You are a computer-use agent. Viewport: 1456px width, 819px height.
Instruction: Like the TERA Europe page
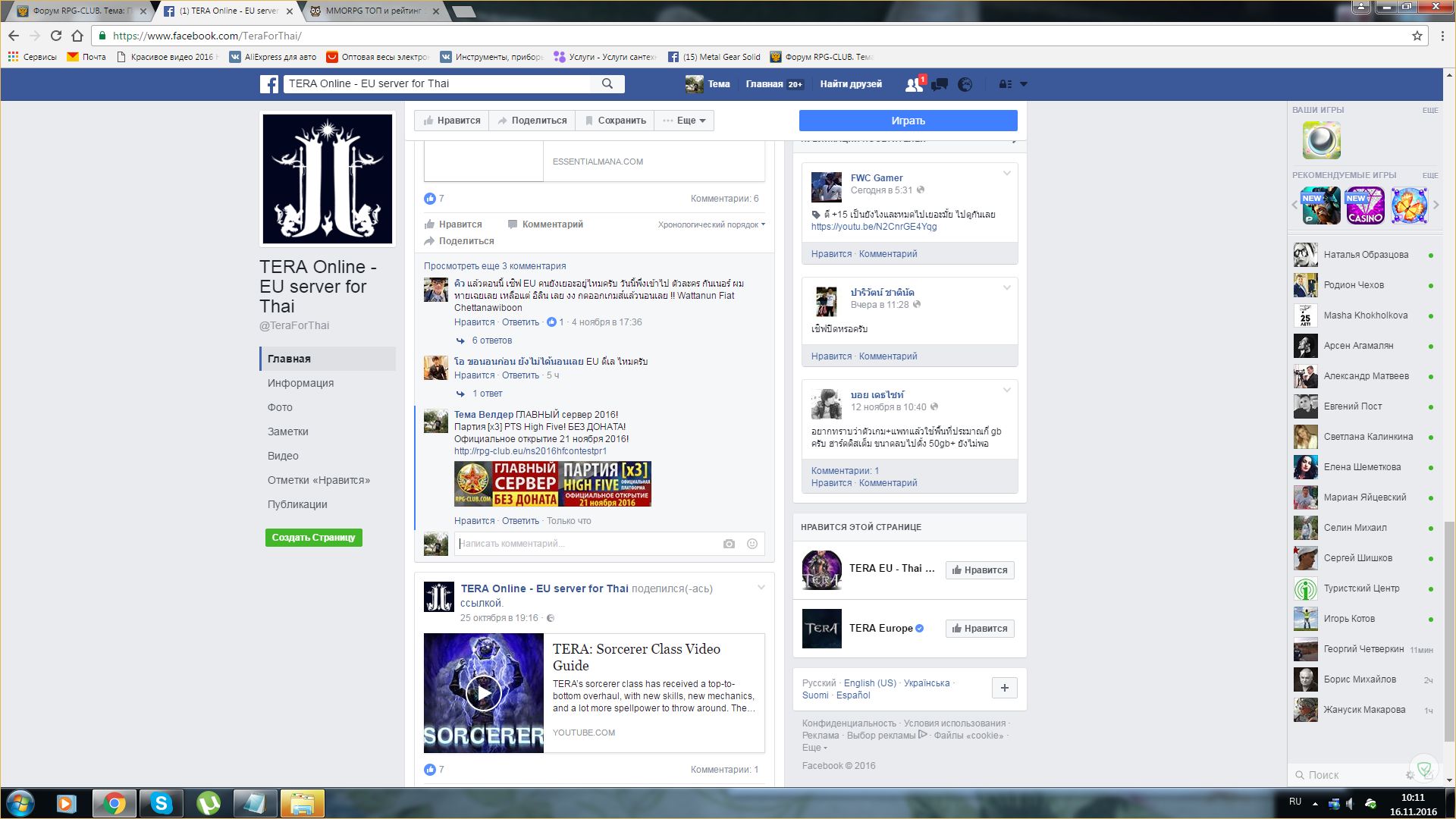coord(980,629)
